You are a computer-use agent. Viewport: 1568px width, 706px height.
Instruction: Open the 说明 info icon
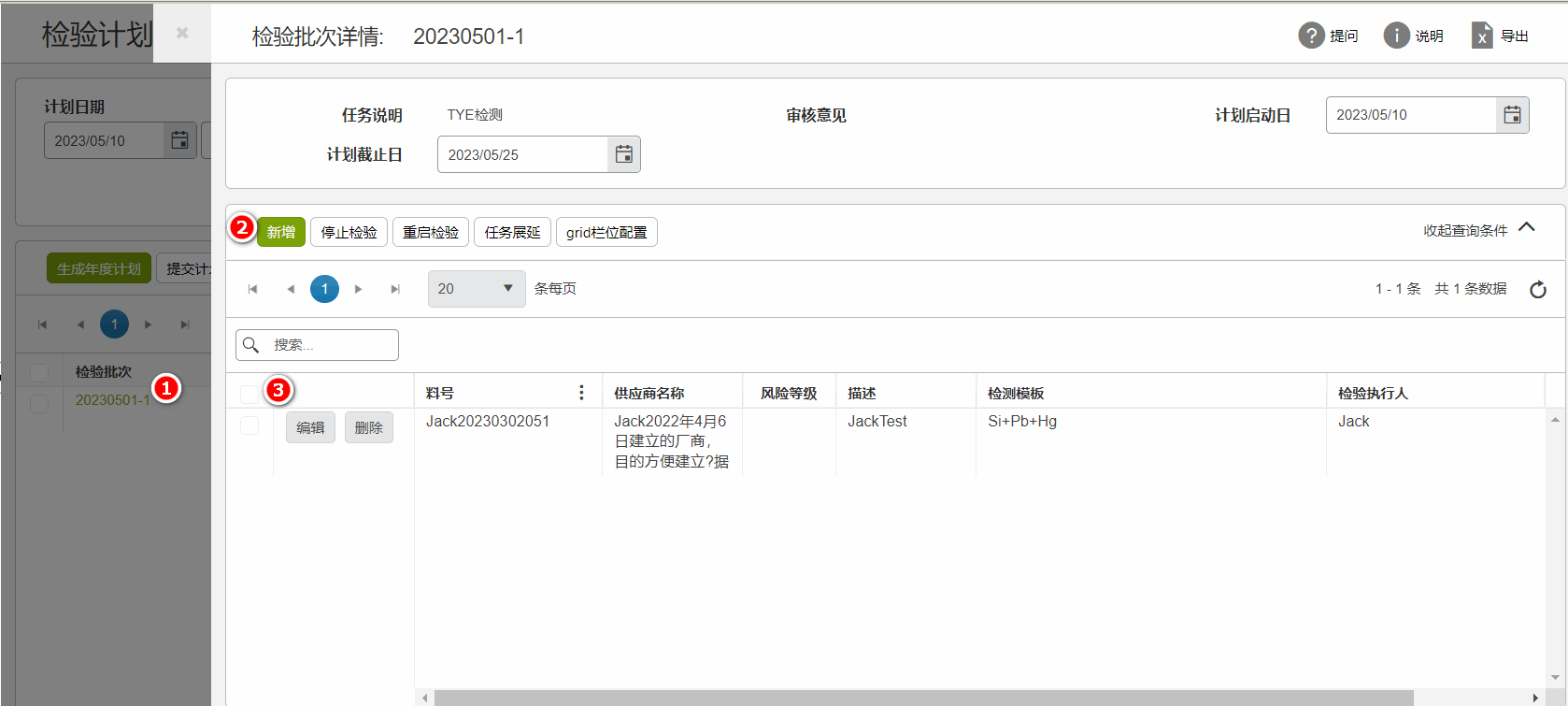pyautogui.click(x=1396, y=36)
